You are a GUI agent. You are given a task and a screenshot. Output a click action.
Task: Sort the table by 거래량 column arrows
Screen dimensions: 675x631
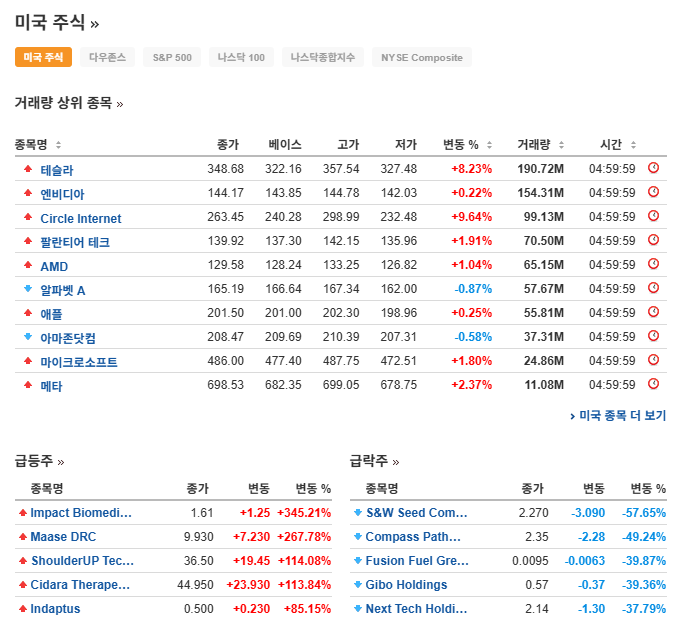pyautogui.click(x=561, y=145)
